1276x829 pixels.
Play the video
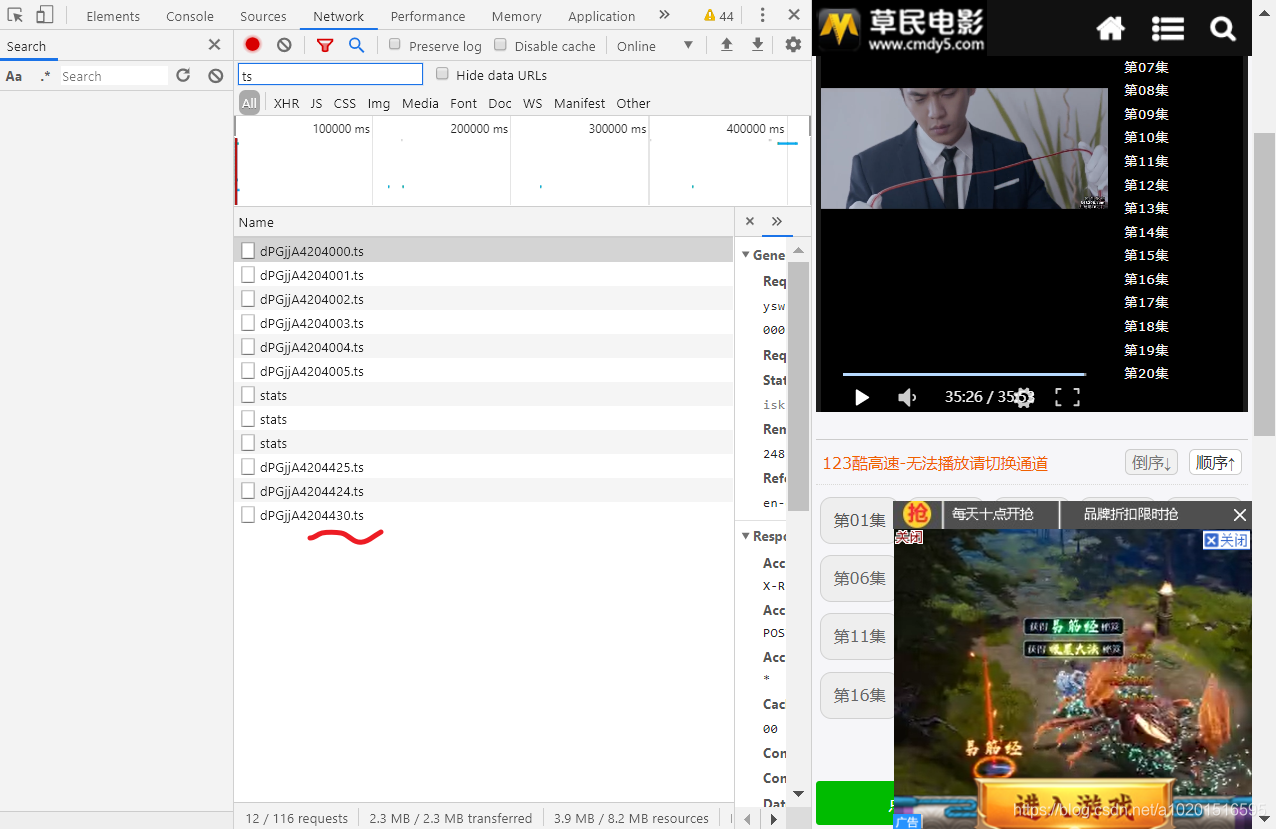tap(861, 397)
